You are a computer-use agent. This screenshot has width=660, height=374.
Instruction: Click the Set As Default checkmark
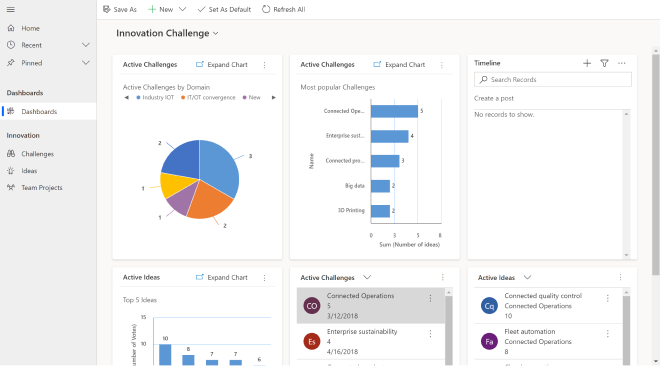pyautogui.click(x=202, y=9)
